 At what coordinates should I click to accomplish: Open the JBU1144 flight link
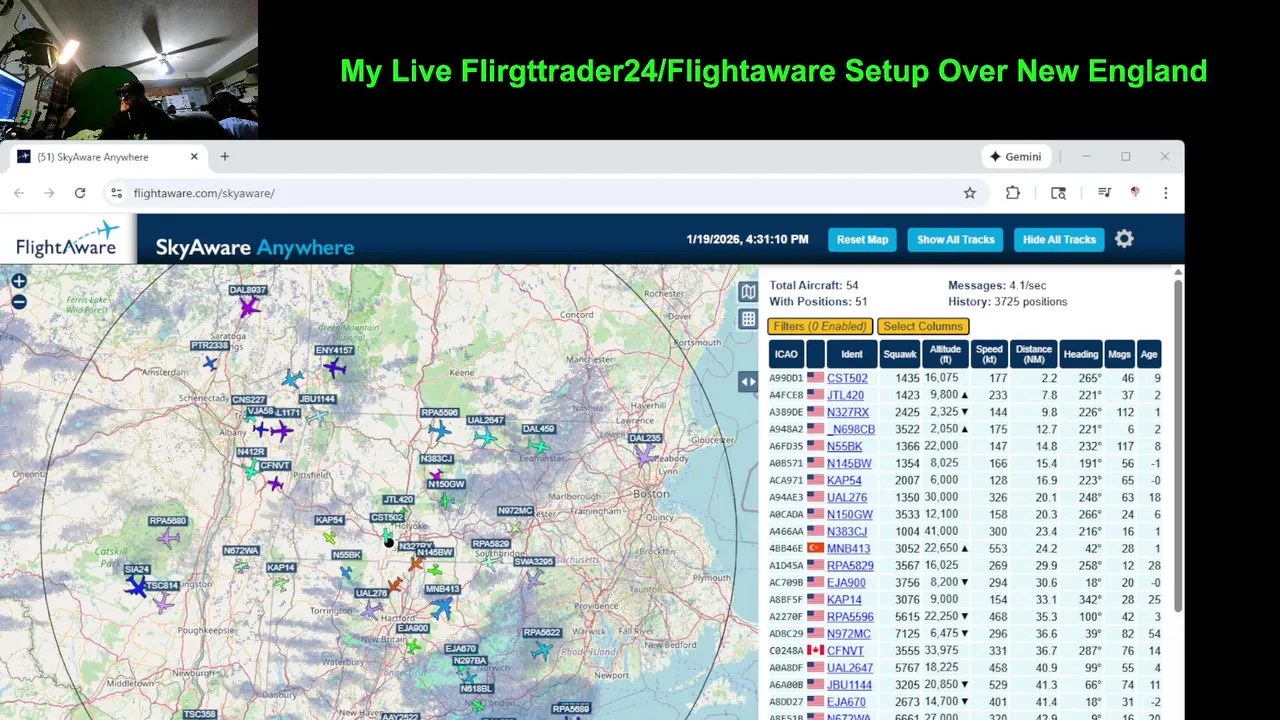[x=849, y=685]
